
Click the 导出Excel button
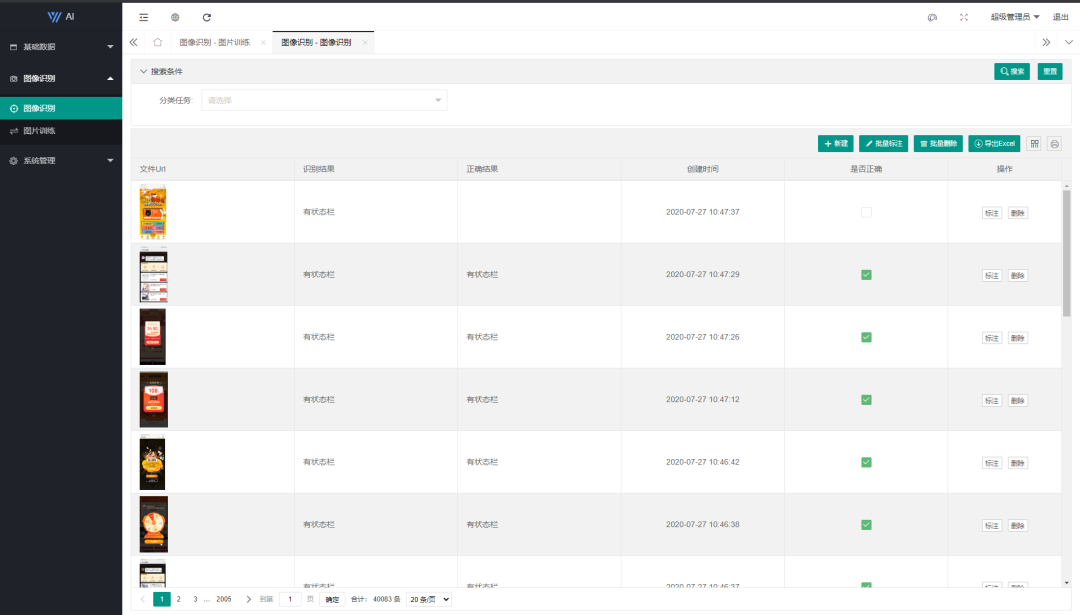click(x=994, y=143)
